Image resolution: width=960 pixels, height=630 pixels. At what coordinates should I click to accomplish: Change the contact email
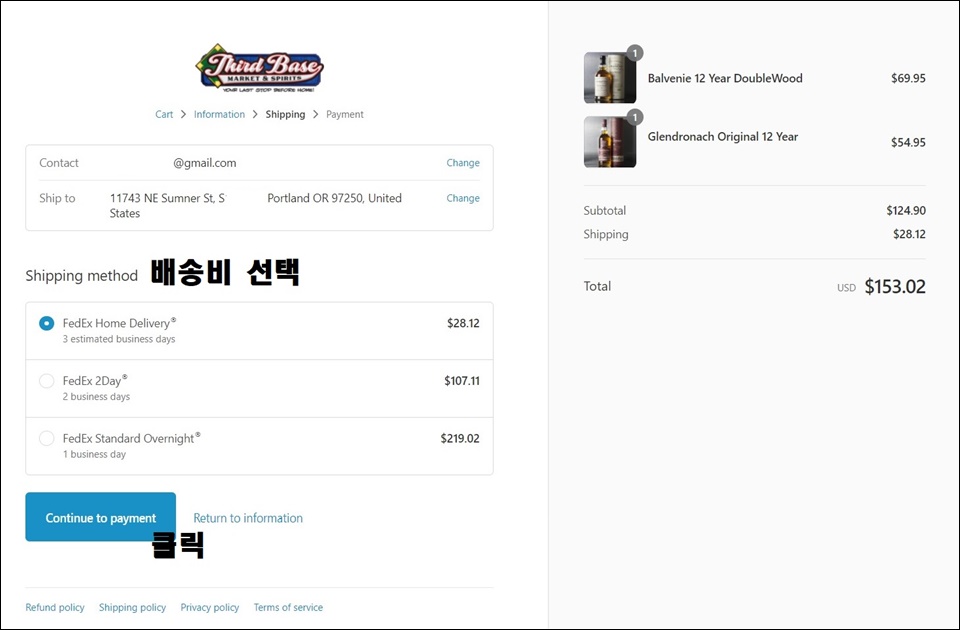pyautogui.click(x=463, y=163)
